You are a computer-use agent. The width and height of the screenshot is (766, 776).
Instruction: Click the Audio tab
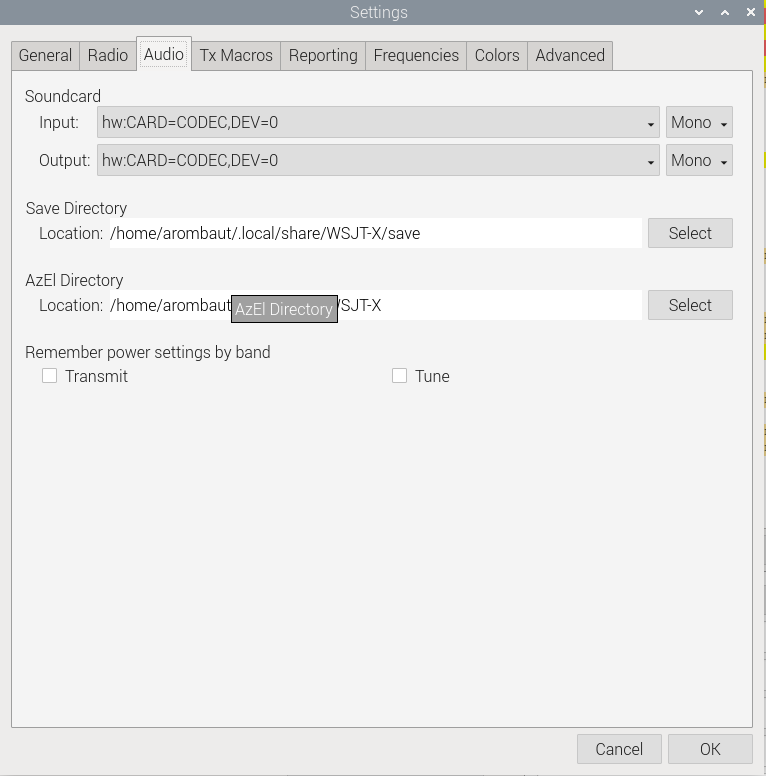(164, 54)
